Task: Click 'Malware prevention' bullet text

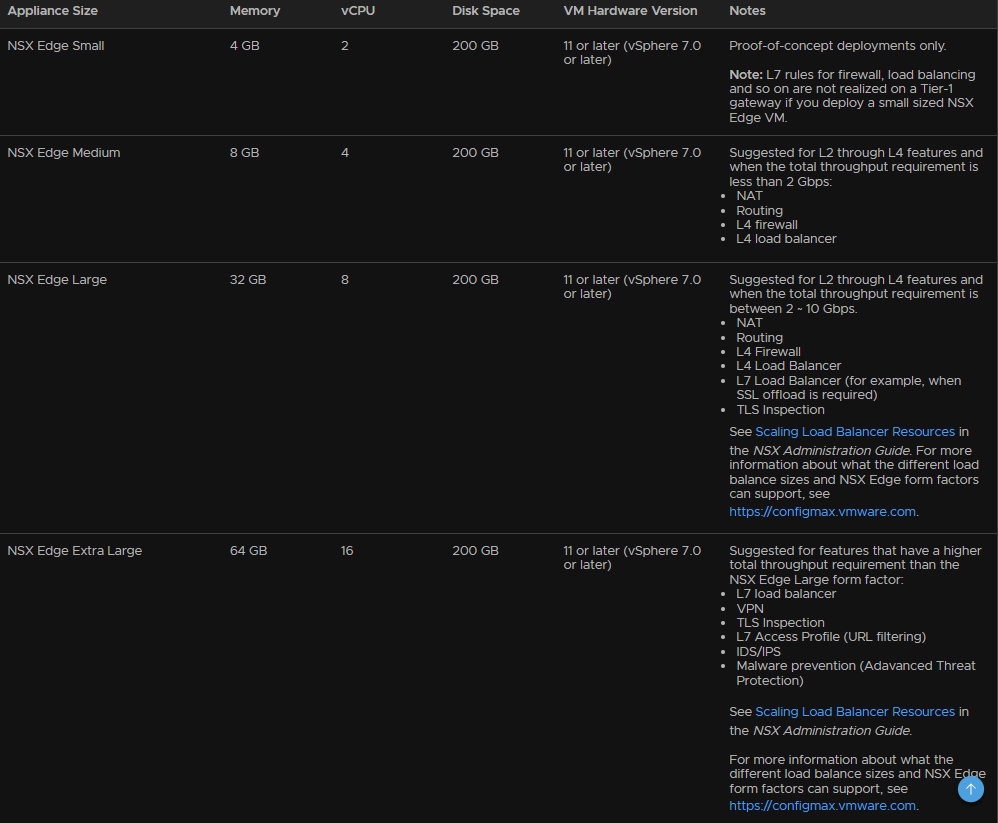Action: point(855,673)
